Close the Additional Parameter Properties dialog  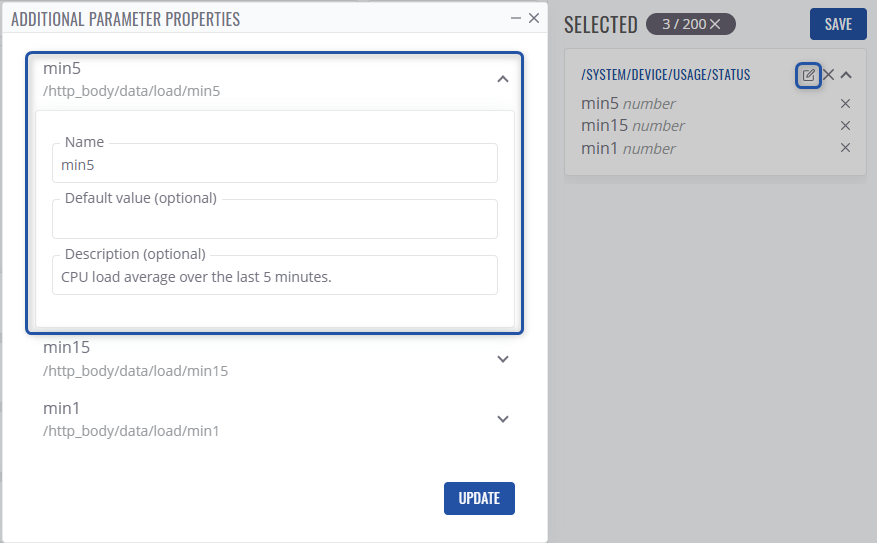point(534,18)
